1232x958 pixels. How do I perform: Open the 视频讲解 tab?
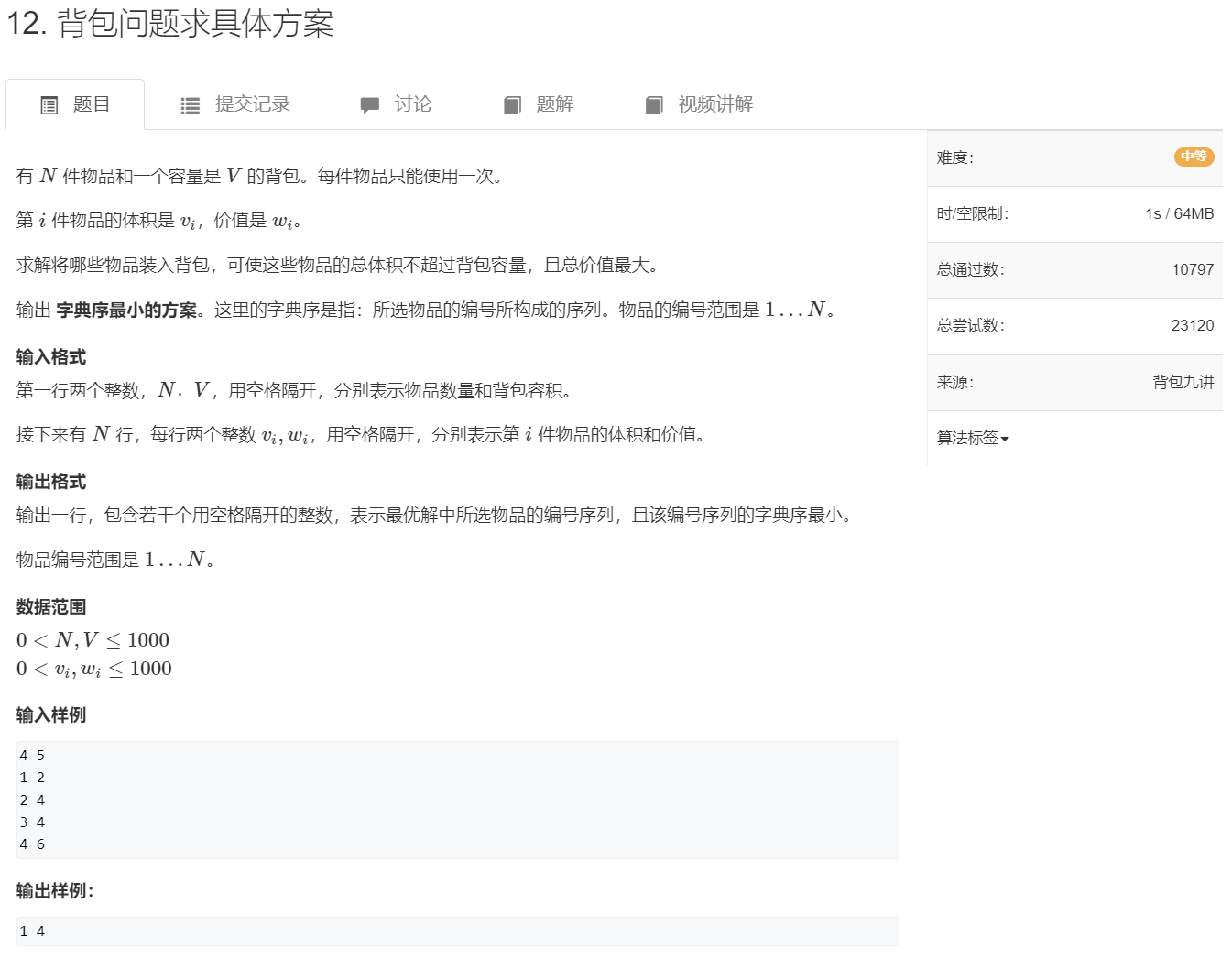coord(699,104)
